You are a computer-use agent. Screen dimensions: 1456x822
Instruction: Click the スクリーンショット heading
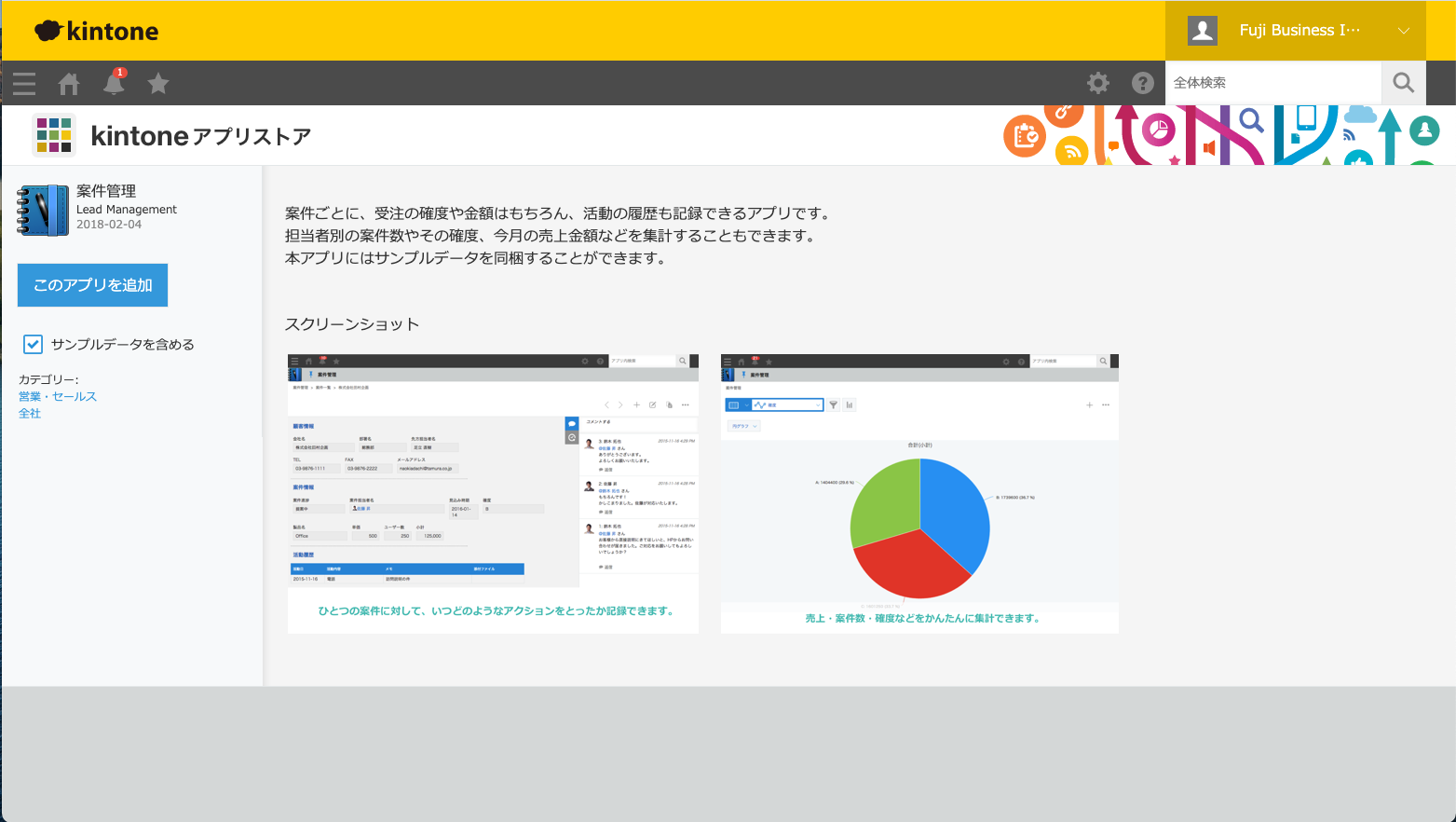click(x=352, y=324)
